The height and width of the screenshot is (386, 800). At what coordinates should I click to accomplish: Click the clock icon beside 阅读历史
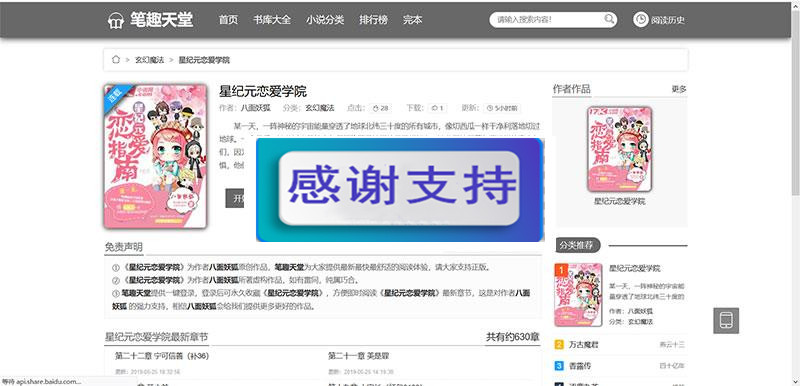click(x=641, y=20)
